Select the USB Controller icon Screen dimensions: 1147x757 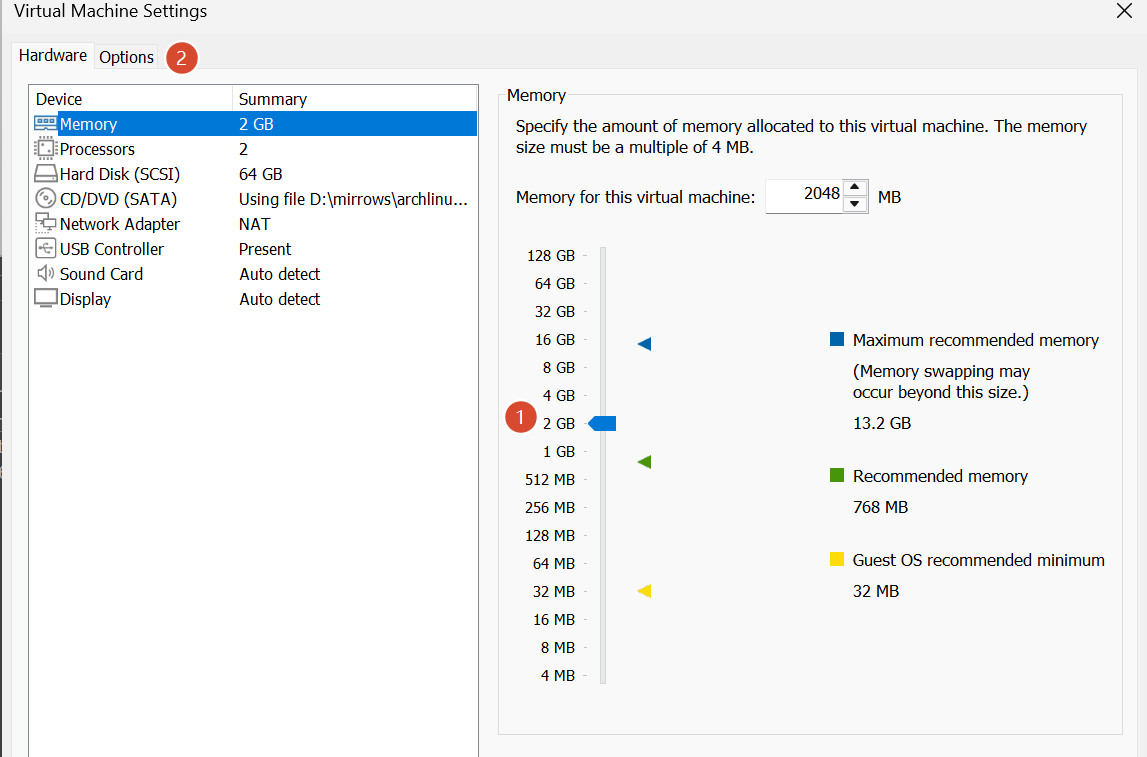[x=45, y=249]
